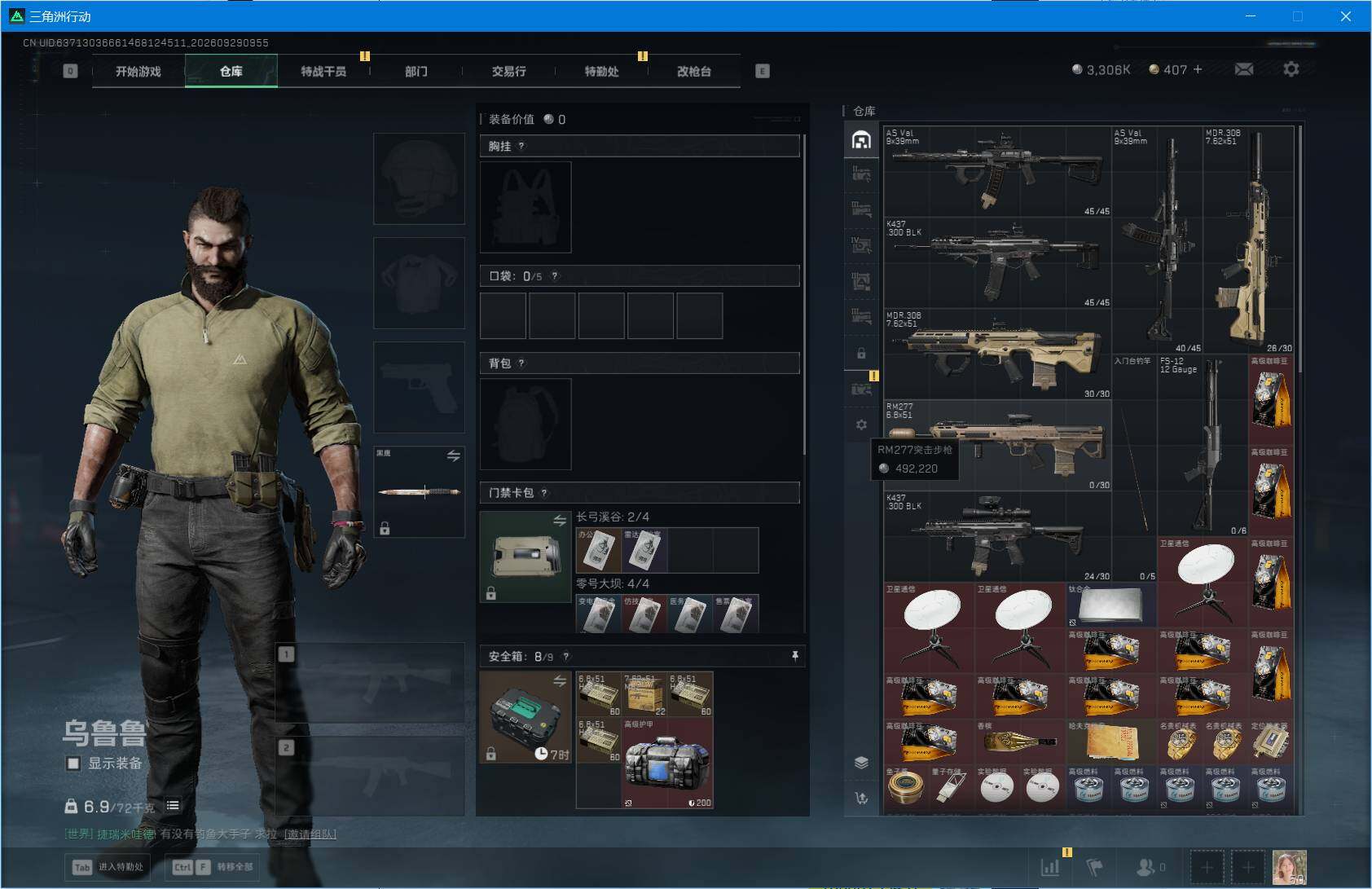
Task: Switch to the 改枪台 tab
Action: [694, 71]
